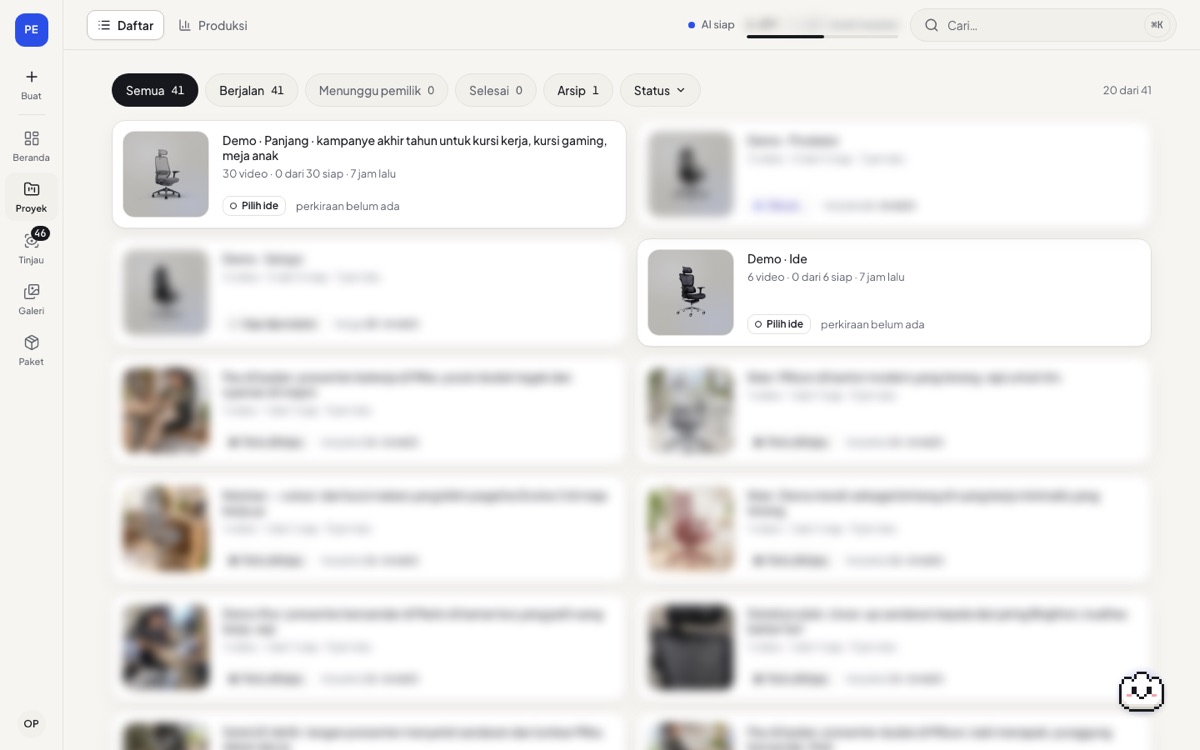Filter by Menunggu pemilik
The image size is (1200, 750).
(x=376, y=90)
